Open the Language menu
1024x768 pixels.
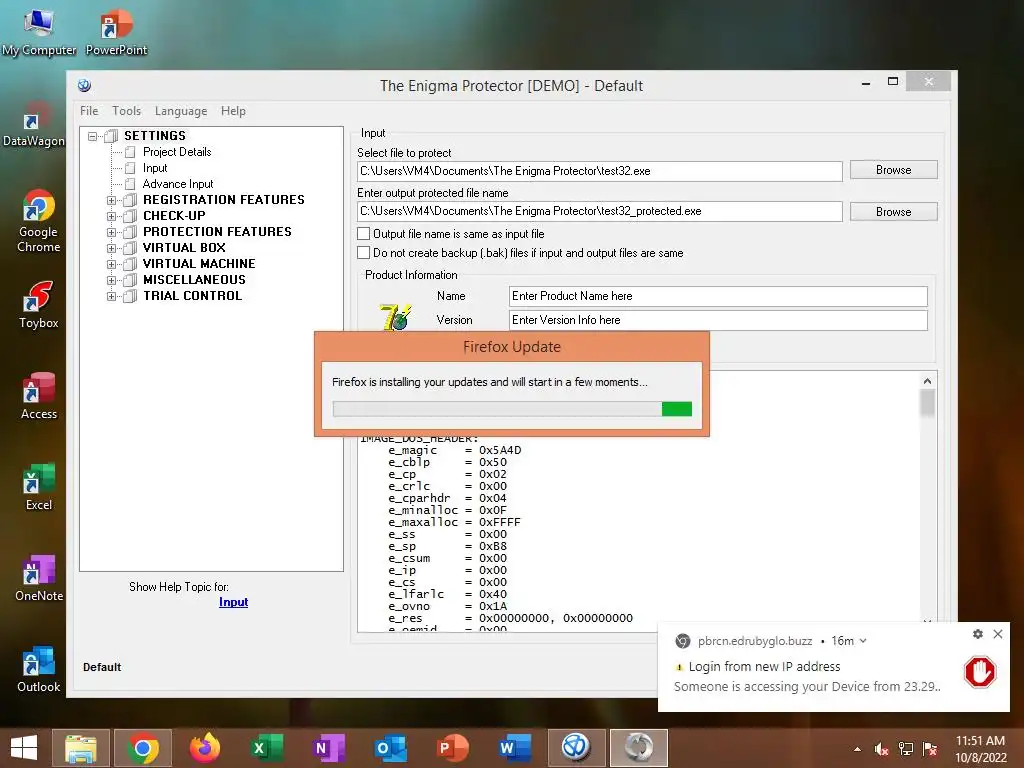point(181,111)
